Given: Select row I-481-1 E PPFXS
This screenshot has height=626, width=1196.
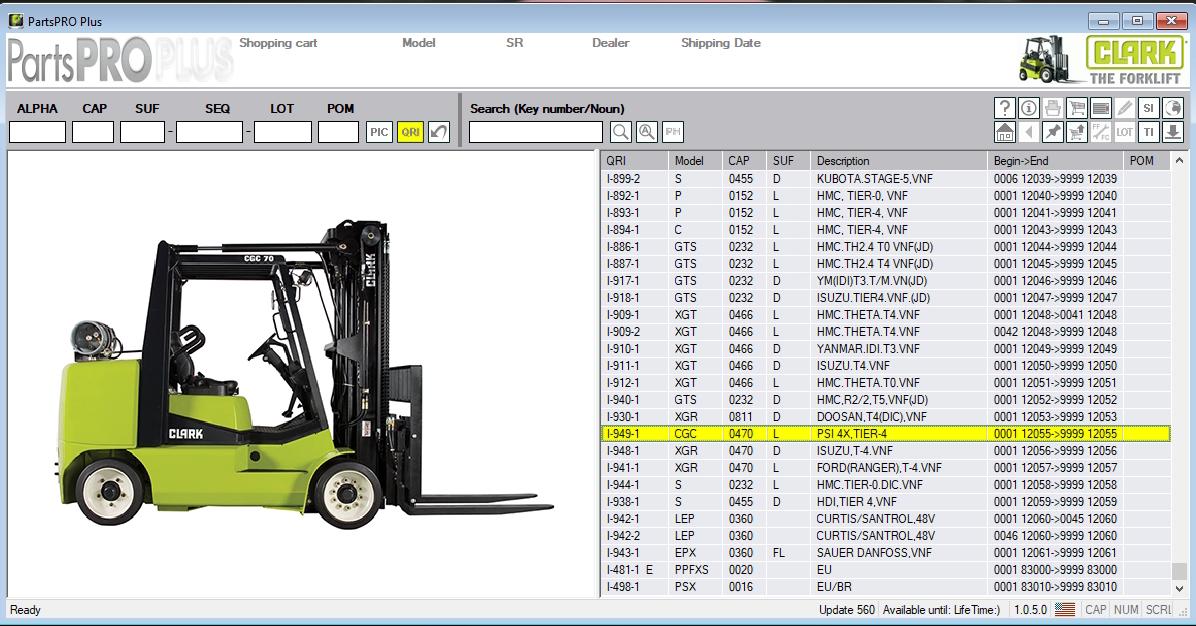Looking at the screenshot, I should [x=886, y=570].
